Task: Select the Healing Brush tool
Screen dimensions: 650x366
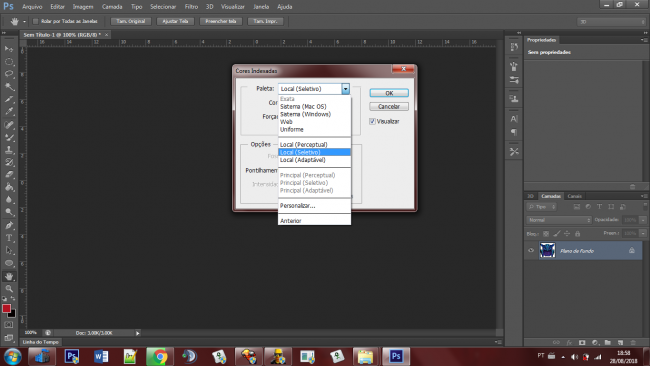Action: (9, 124)
